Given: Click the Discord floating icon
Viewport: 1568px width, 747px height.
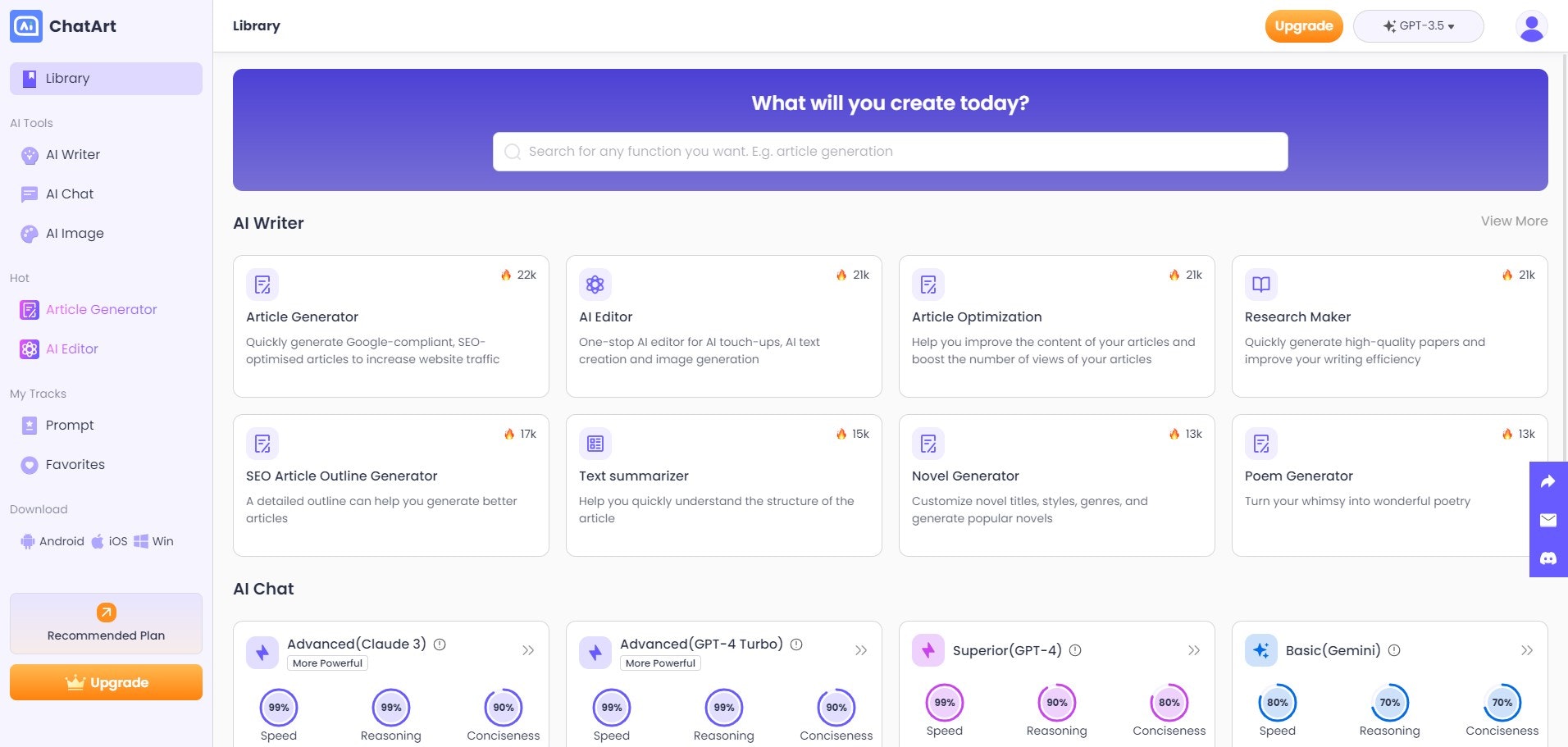Looking at the screenshot, I should coord(1548,558).
